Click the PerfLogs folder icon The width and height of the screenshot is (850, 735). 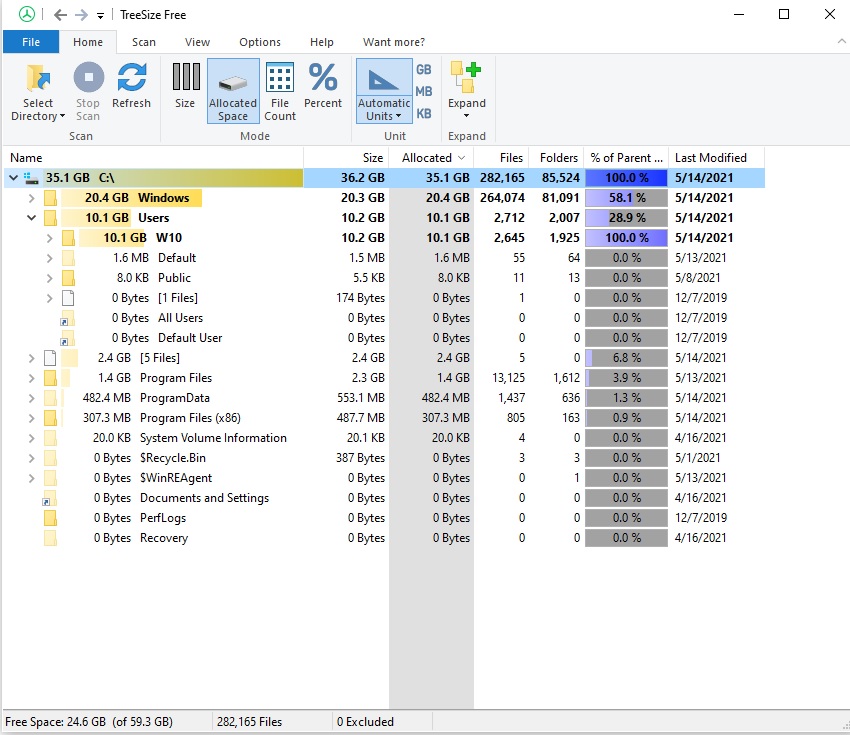(50, 518)
